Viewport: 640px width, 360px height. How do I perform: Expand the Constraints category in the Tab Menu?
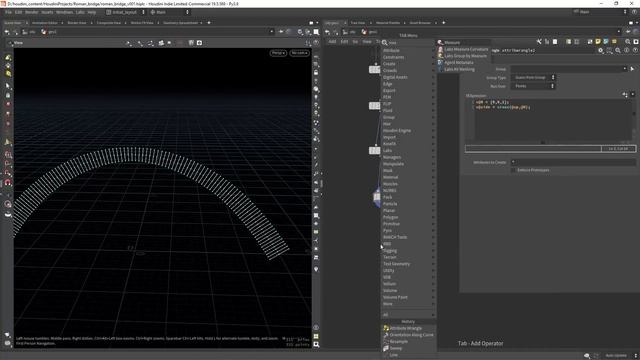(408, 57)
